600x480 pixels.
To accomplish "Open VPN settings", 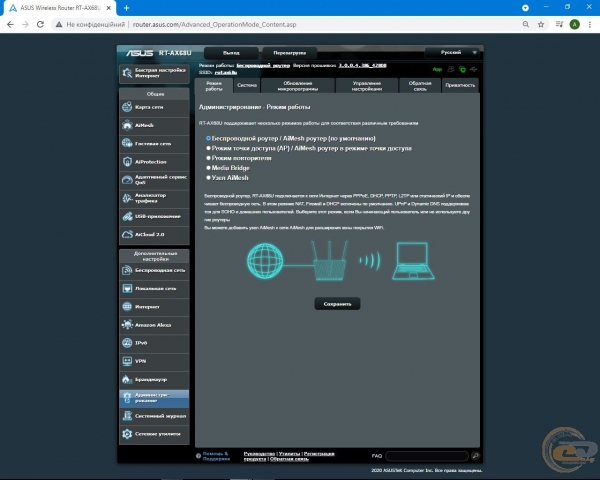I will click(x=154, y=361).
